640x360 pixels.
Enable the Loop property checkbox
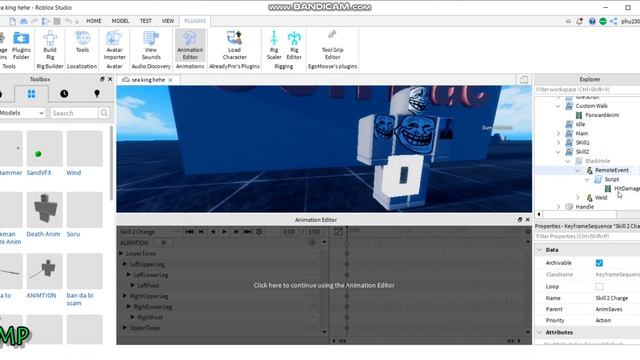pos(599,287)
